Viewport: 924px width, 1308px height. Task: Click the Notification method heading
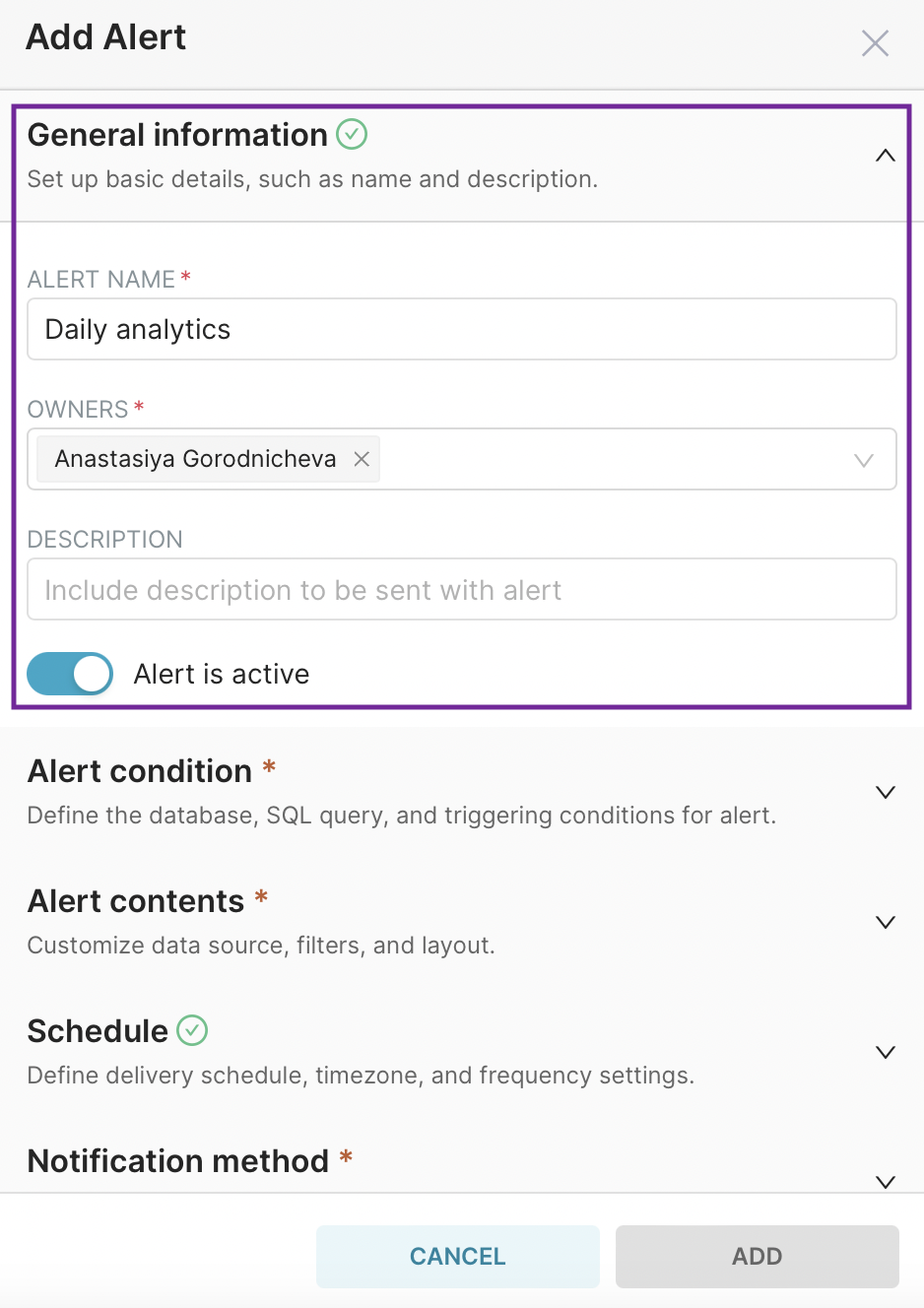point(178,1161)
